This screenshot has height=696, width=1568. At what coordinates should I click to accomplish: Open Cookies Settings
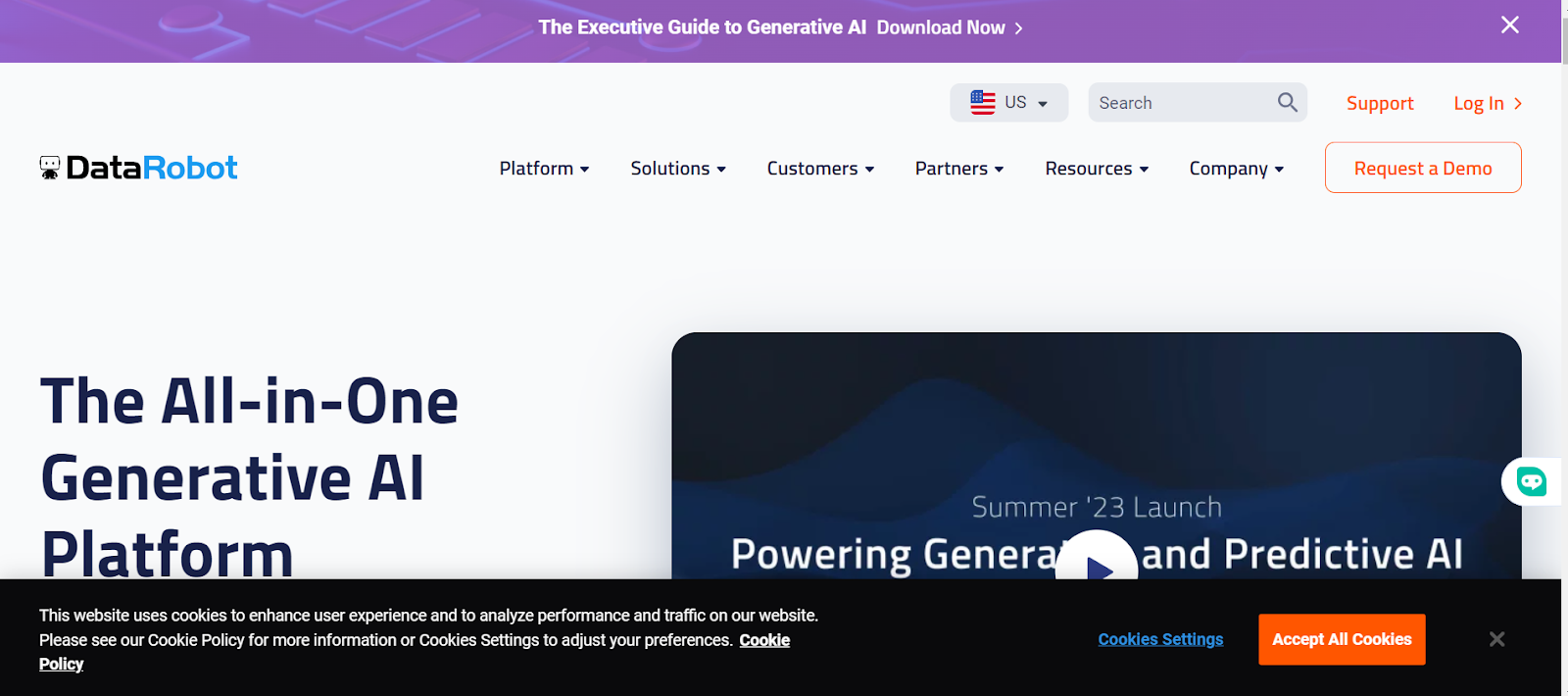click(x=1160, y=639)
